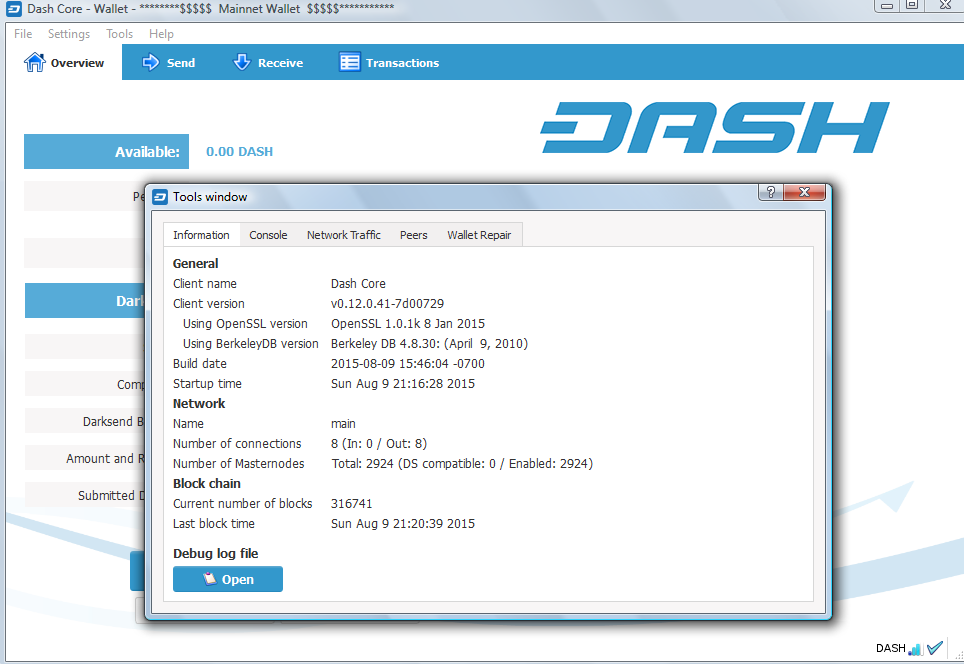Select the Wallet Repair tab
The image size is (964, 664).
click(479, 235)
